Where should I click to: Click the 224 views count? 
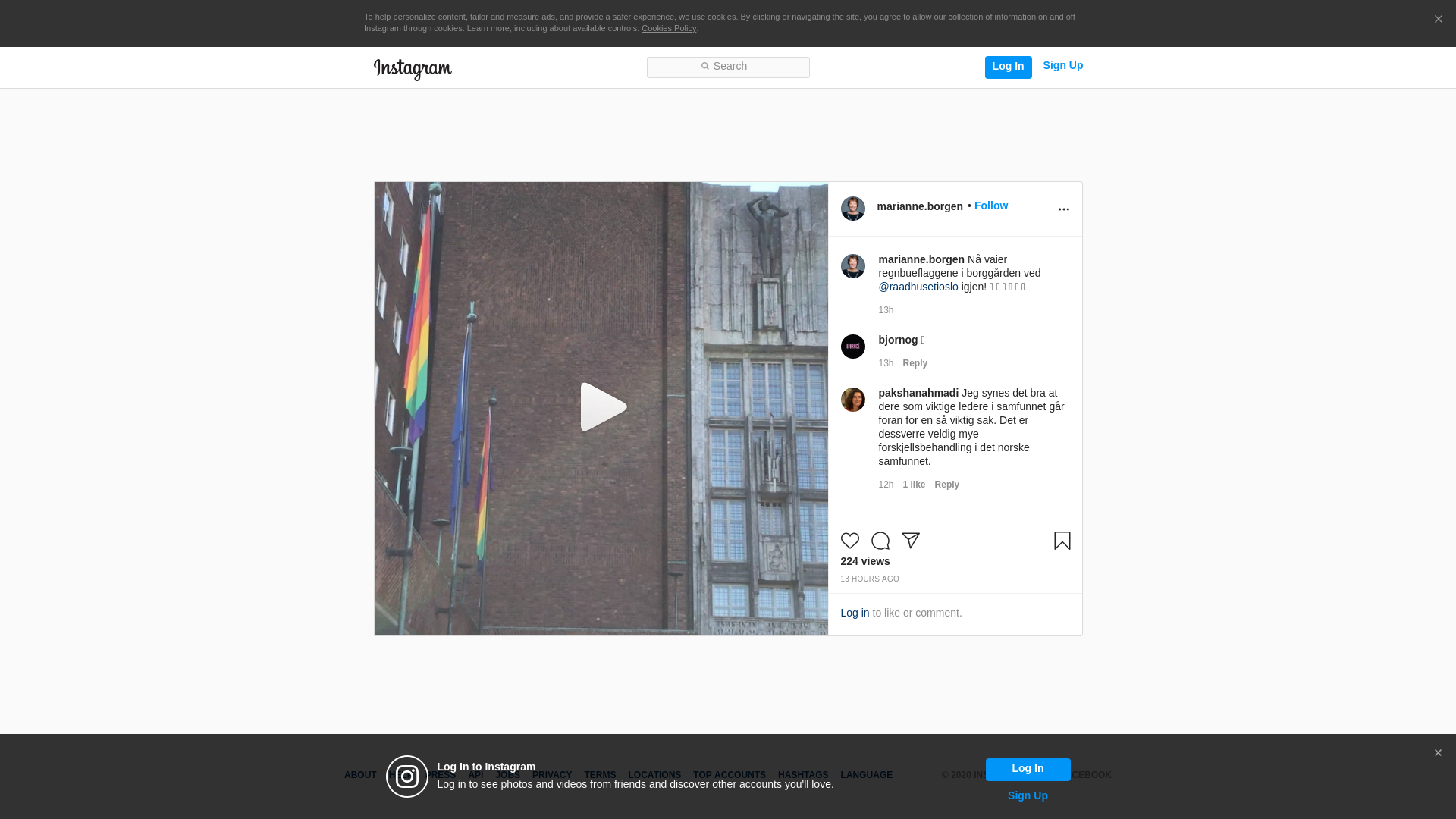(864, 561)
